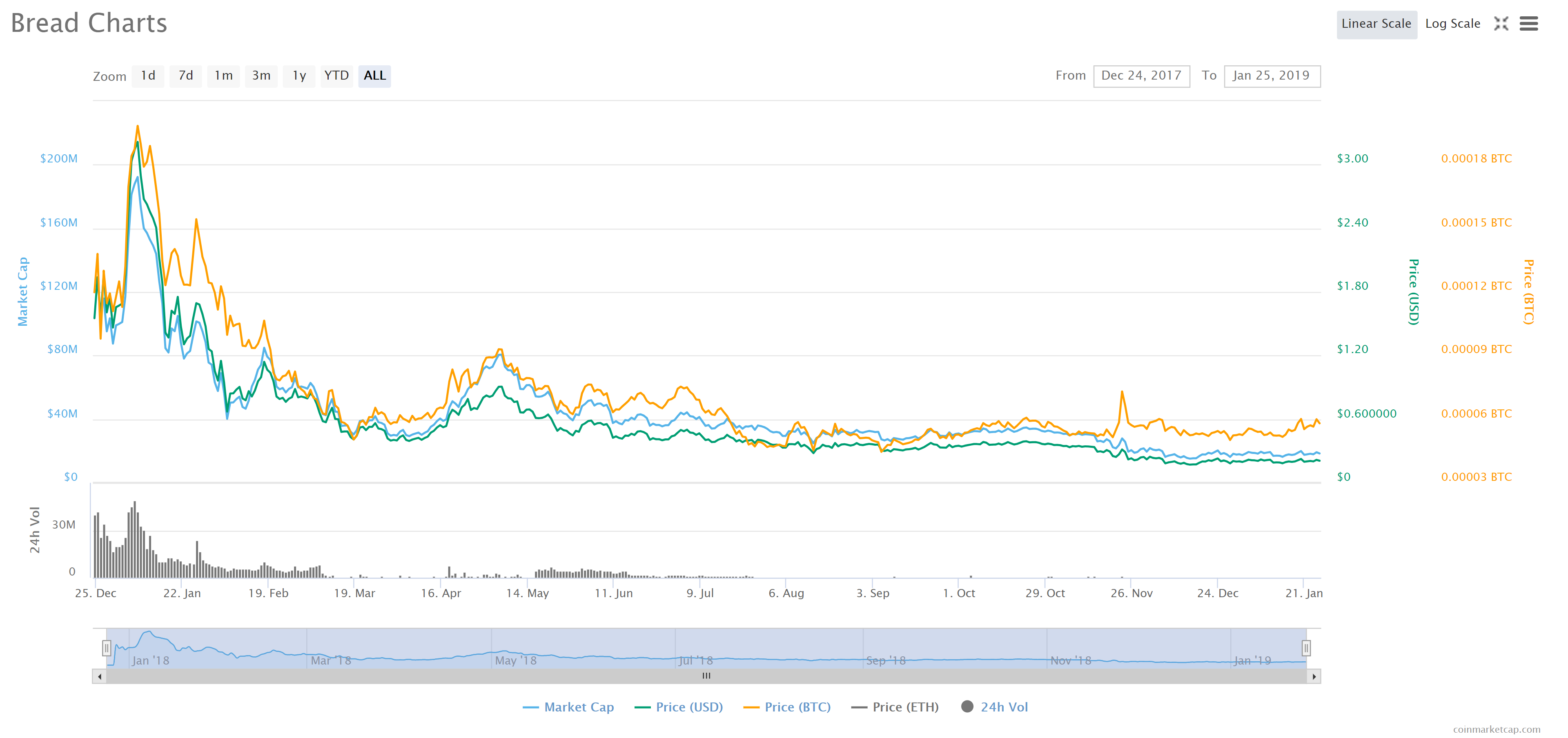Switch chart to Log Scale
This screenshot has width=1568, height=738.
point(1453,24)
